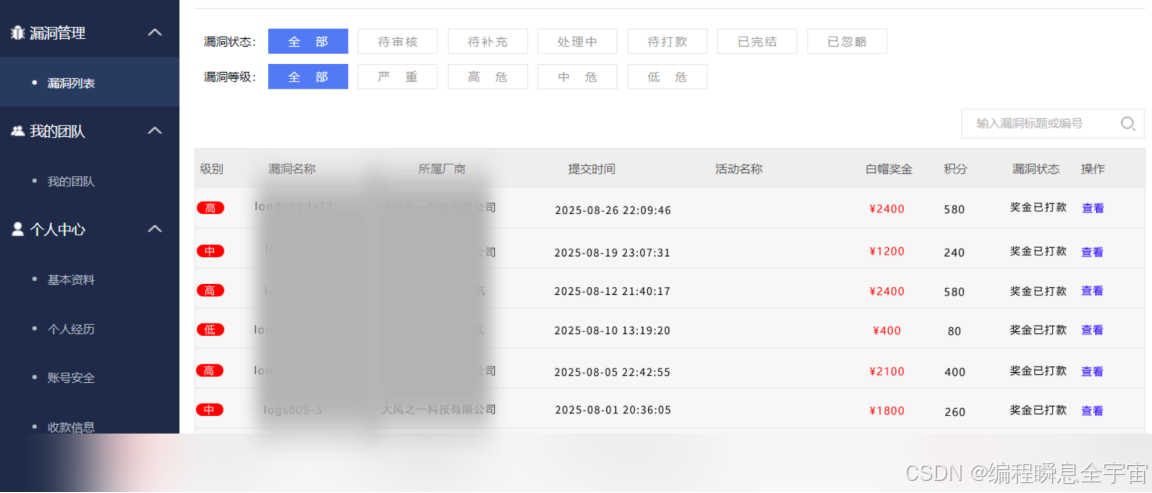Click the 白帽奖金 column header
Image resolution: width=1152 pixels, height=493 pixels.
888,169
